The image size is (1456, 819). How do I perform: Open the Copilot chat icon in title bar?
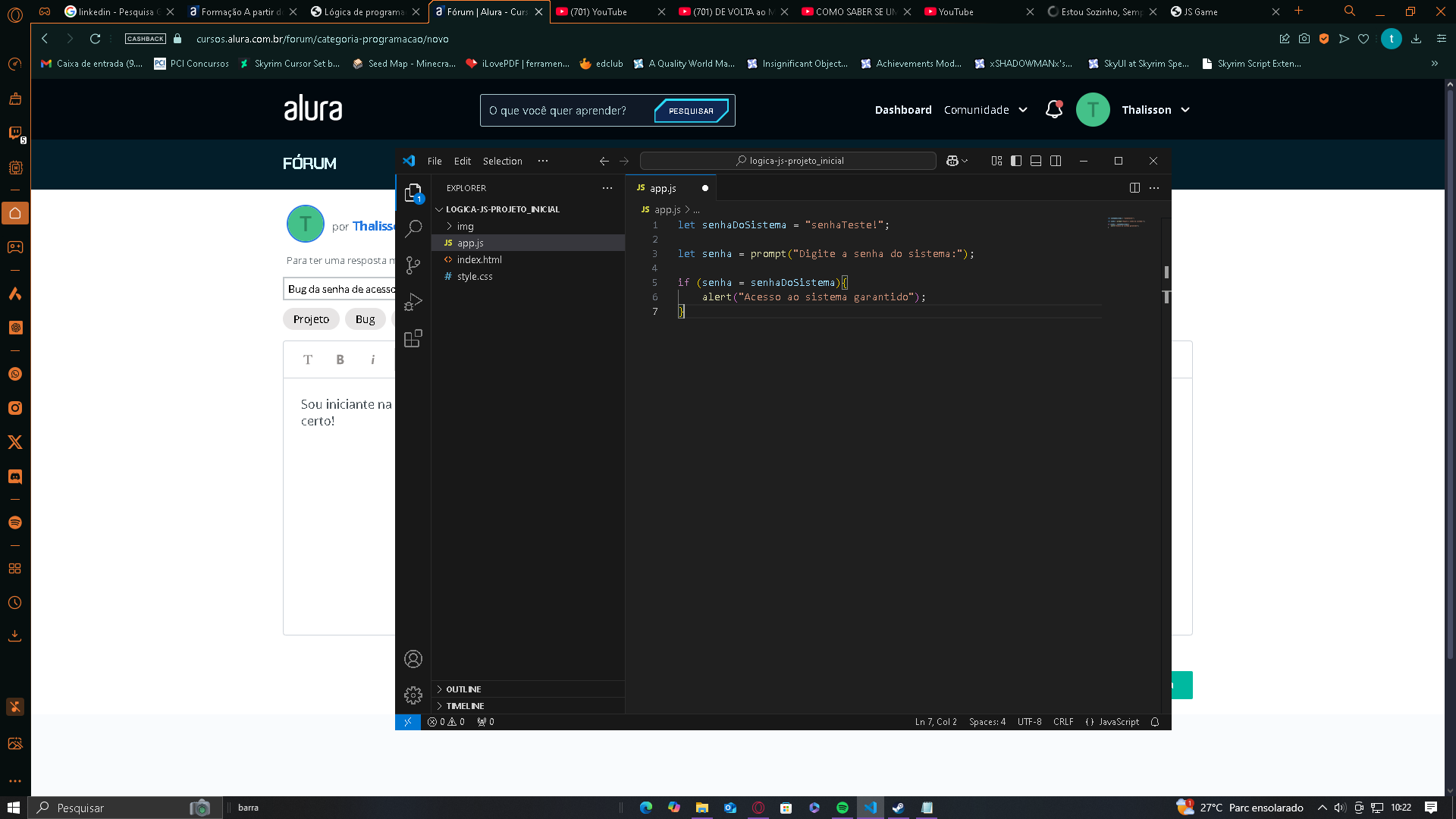(x=952, y=161)
